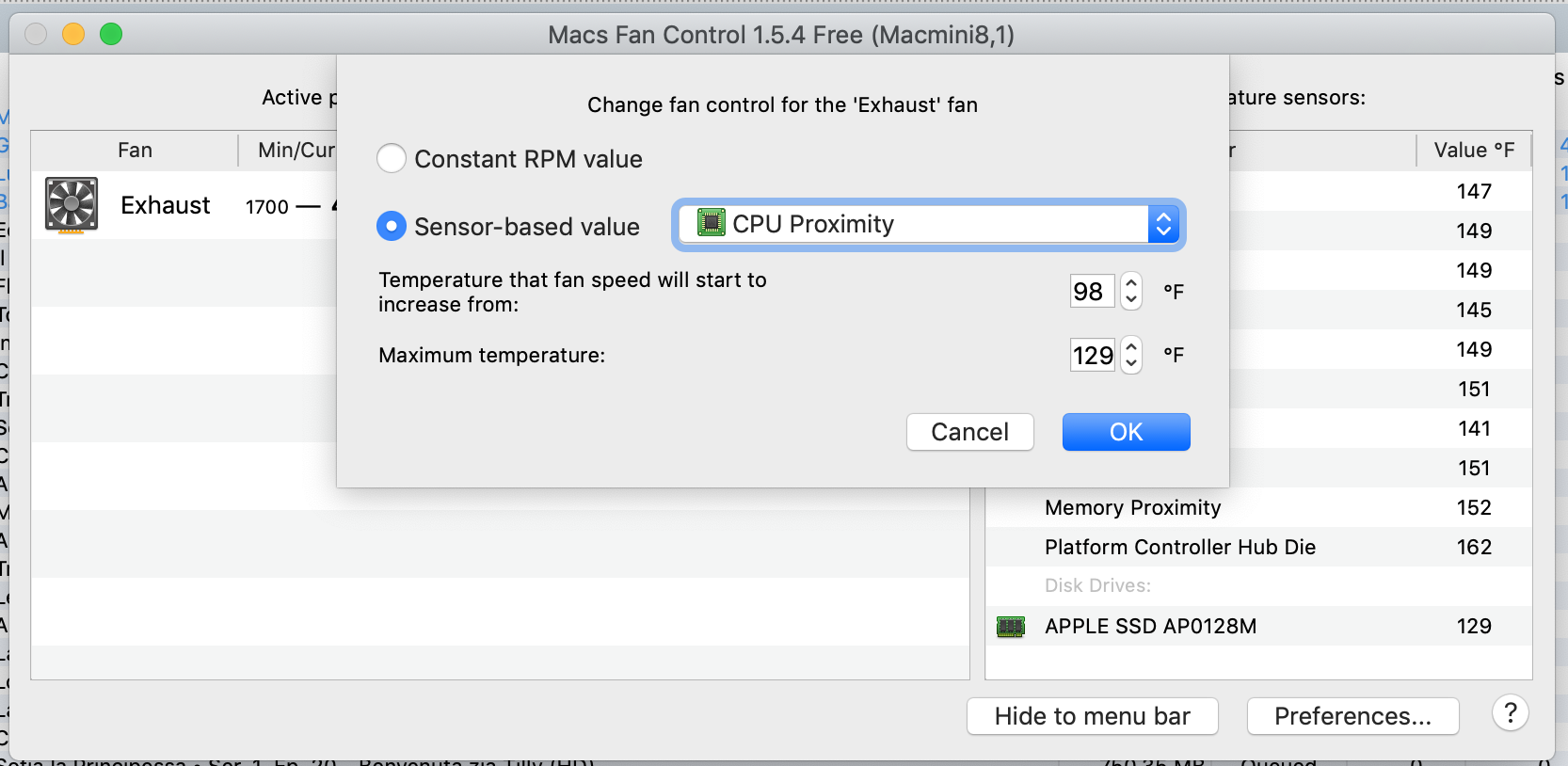
Task: Open help via the question mark icon
Action: [1510, 714]
